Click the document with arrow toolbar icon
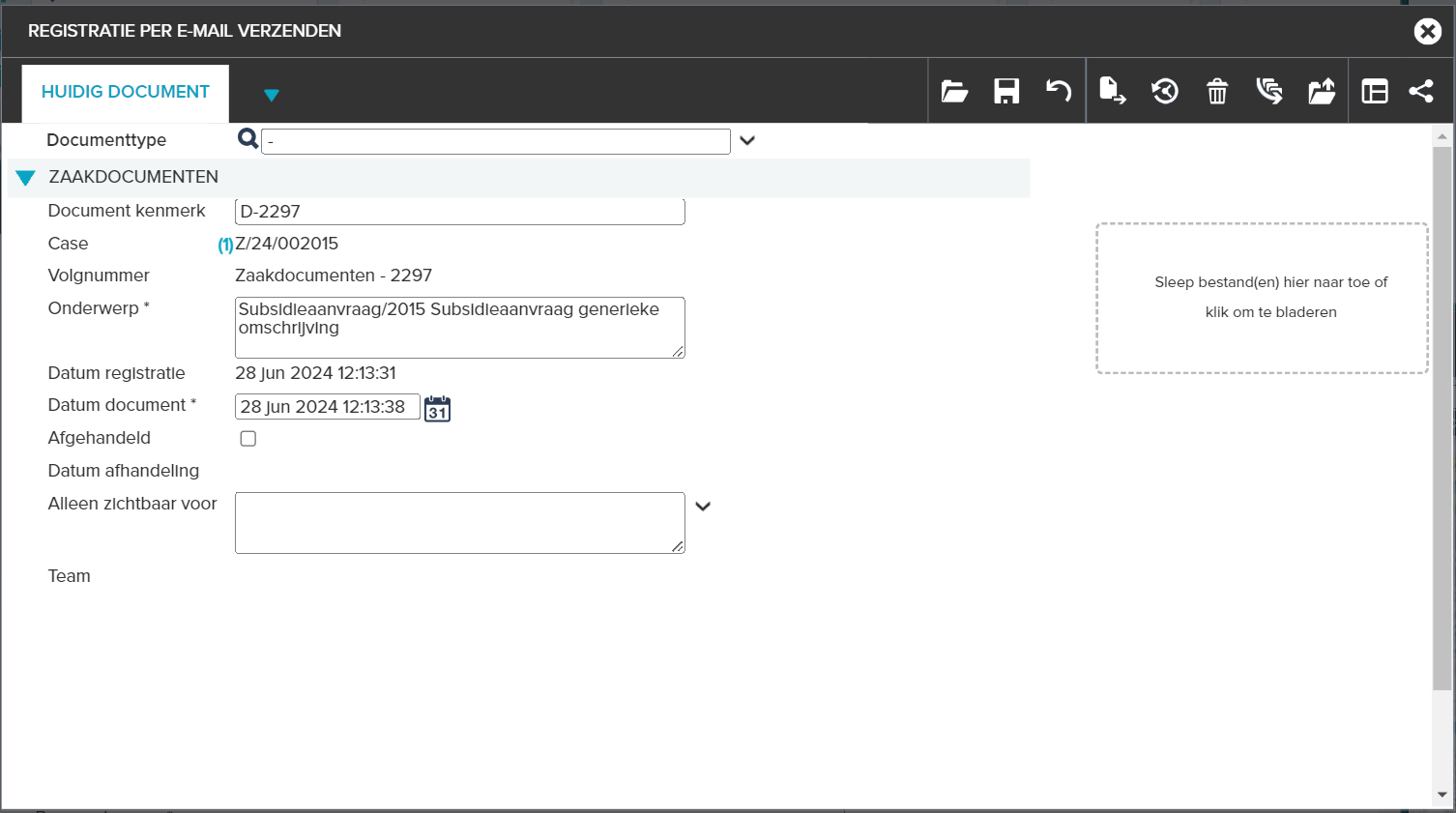This screenshot has width=1456, height=813. (x=1113, y=91)
